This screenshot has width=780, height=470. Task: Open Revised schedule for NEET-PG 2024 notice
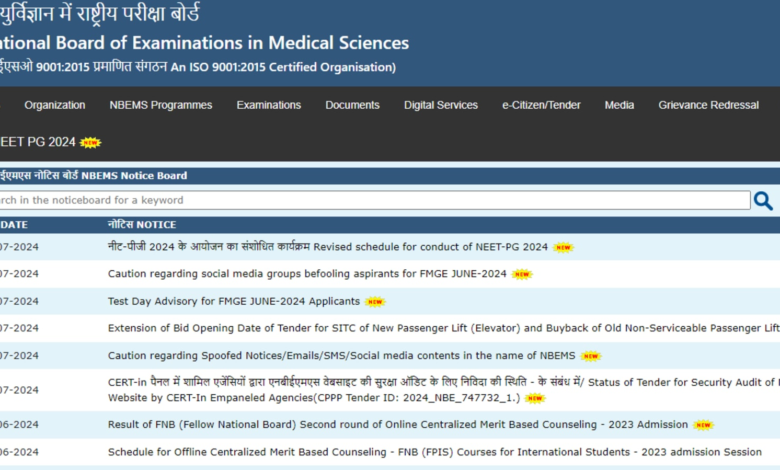pyautogui.click(x=327, y=247)
